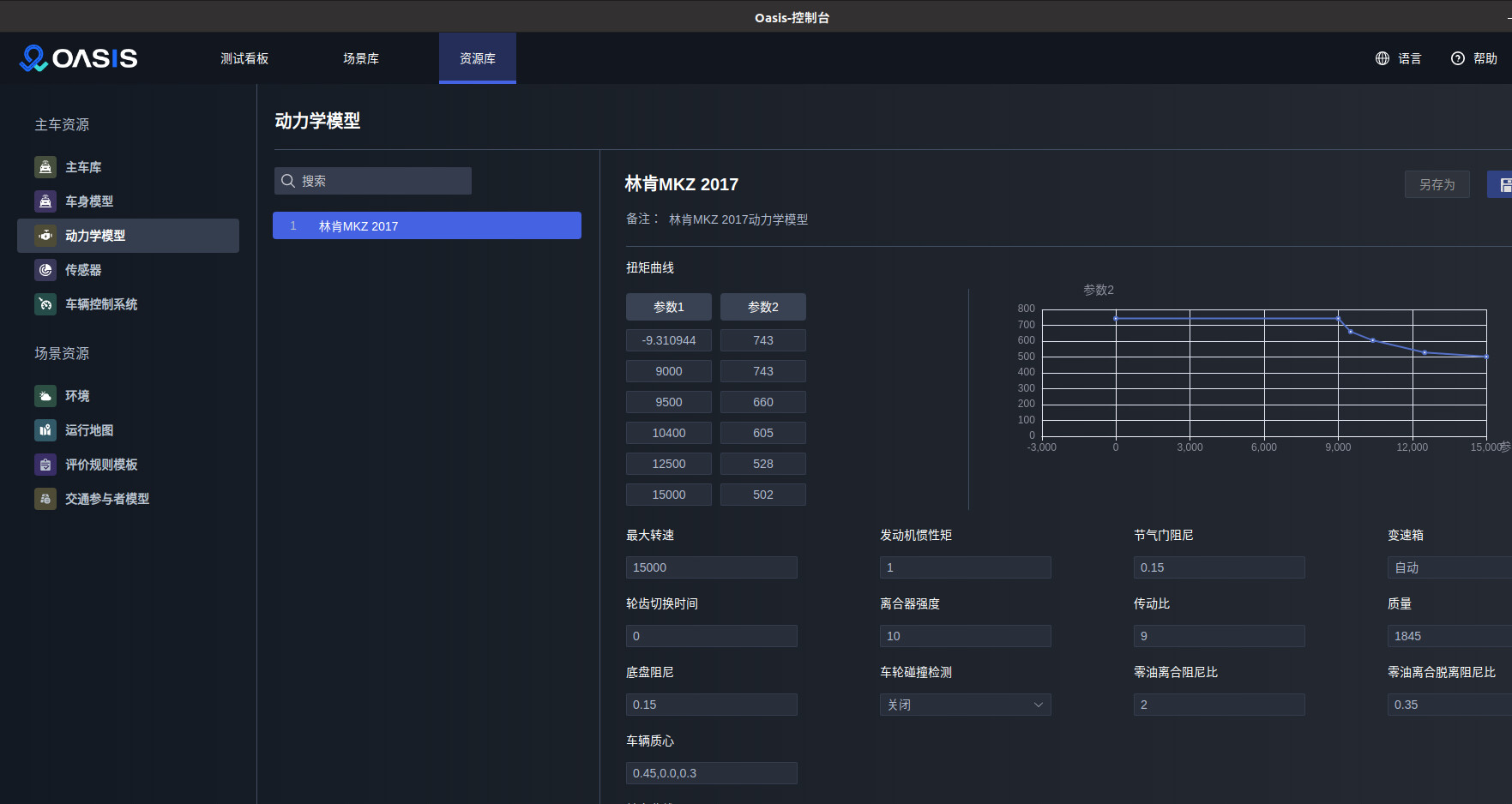Viewport: 1512px width, 804px height.
Task: Click the 车辆质心 input field
Action: coord(712,773)
